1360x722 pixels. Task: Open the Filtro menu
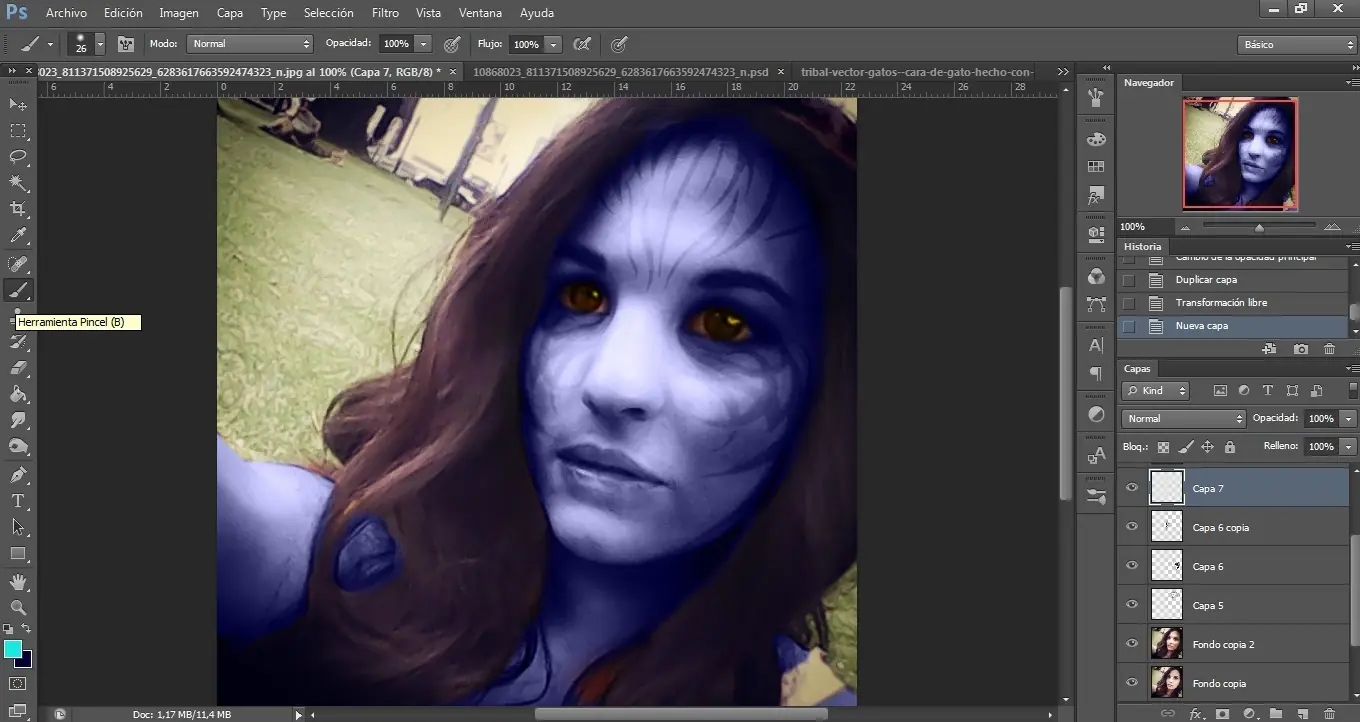[385, 13]
